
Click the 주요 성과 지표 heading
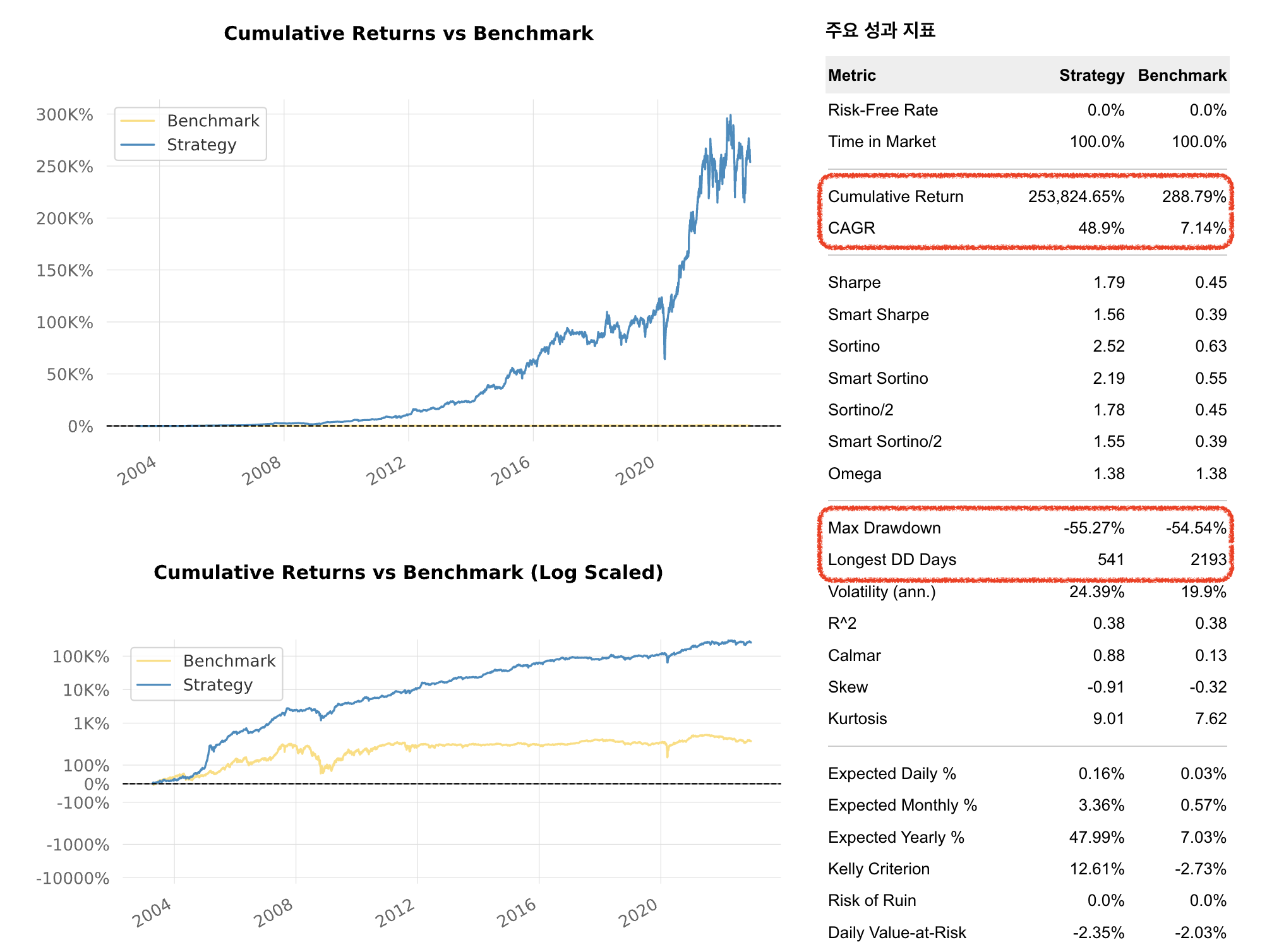pos(880,30)
